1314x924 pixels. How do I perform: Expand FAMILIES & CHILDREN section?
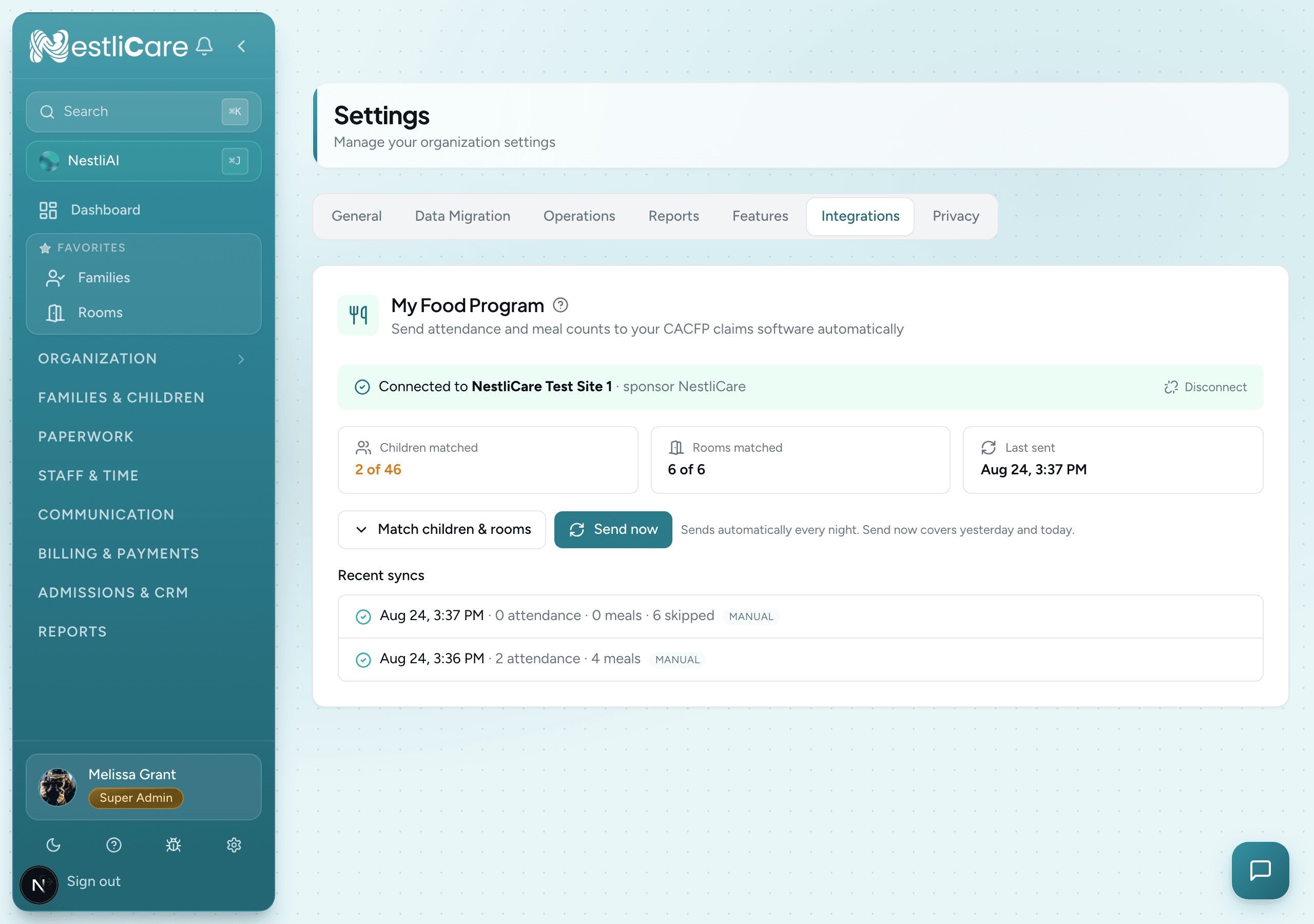144,397
